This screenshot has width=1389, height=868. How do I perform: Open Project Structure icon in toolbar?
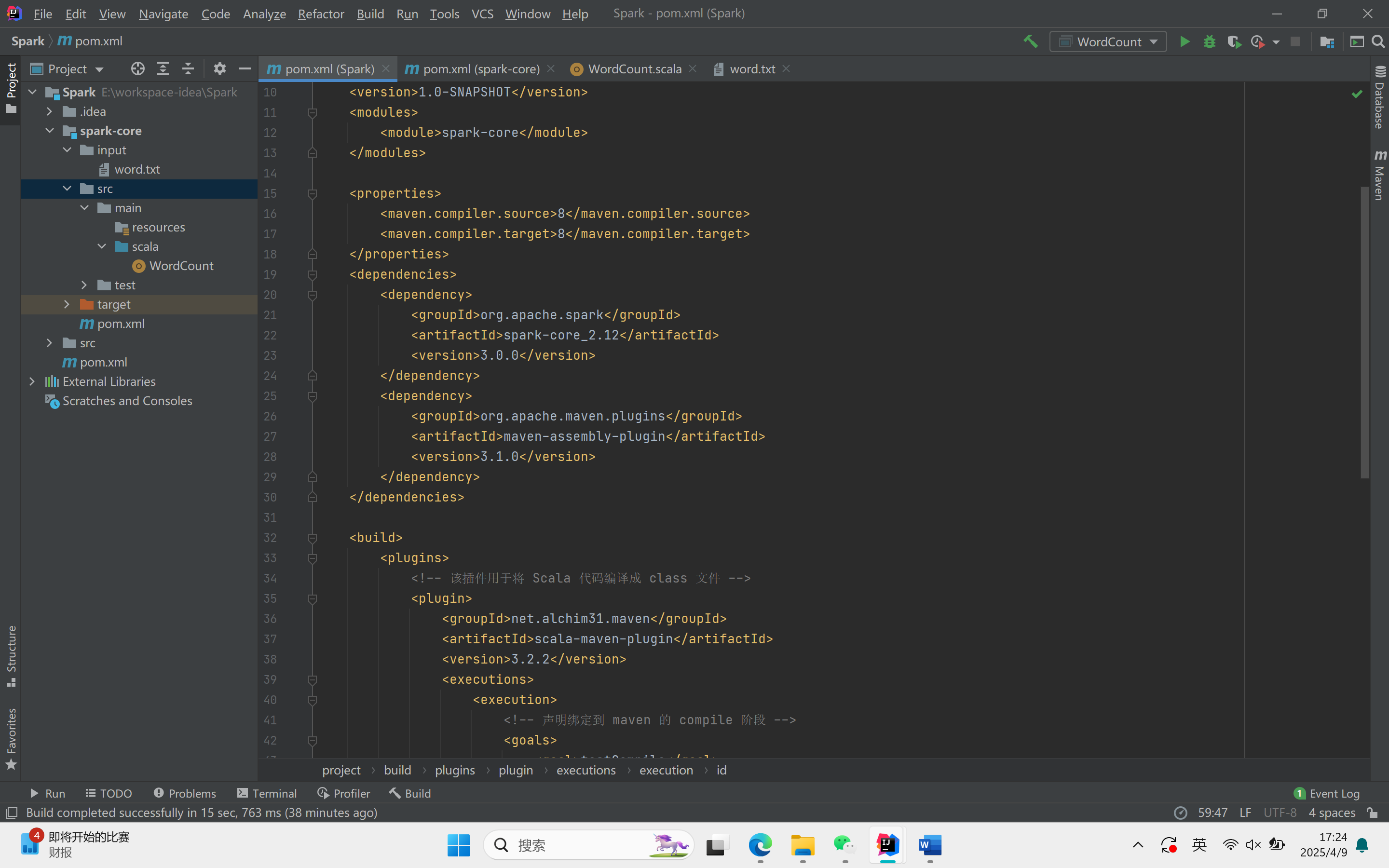tap(1326, 41)
